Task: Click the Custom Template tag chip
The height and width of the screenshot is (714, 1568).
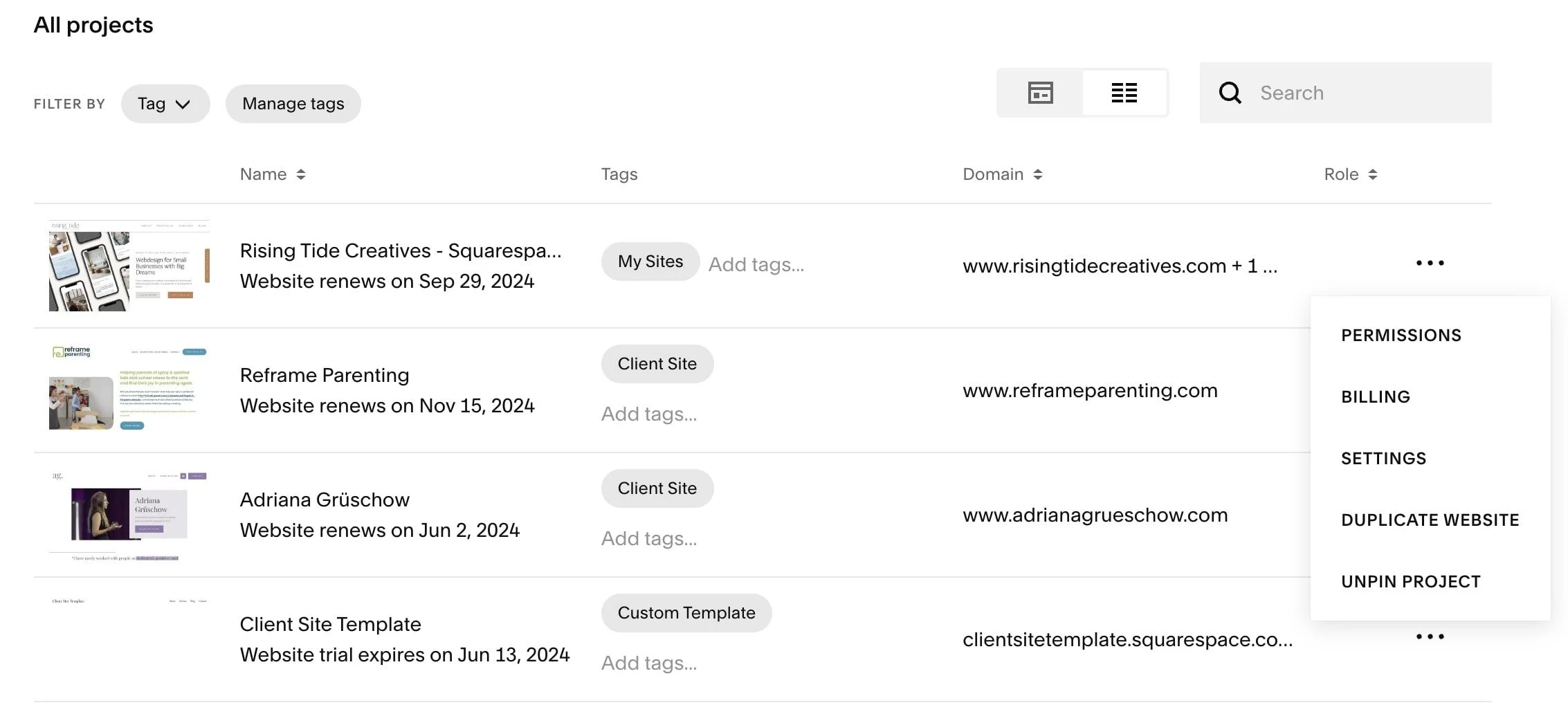Action: pyautogui.click(x=686, y=613)
